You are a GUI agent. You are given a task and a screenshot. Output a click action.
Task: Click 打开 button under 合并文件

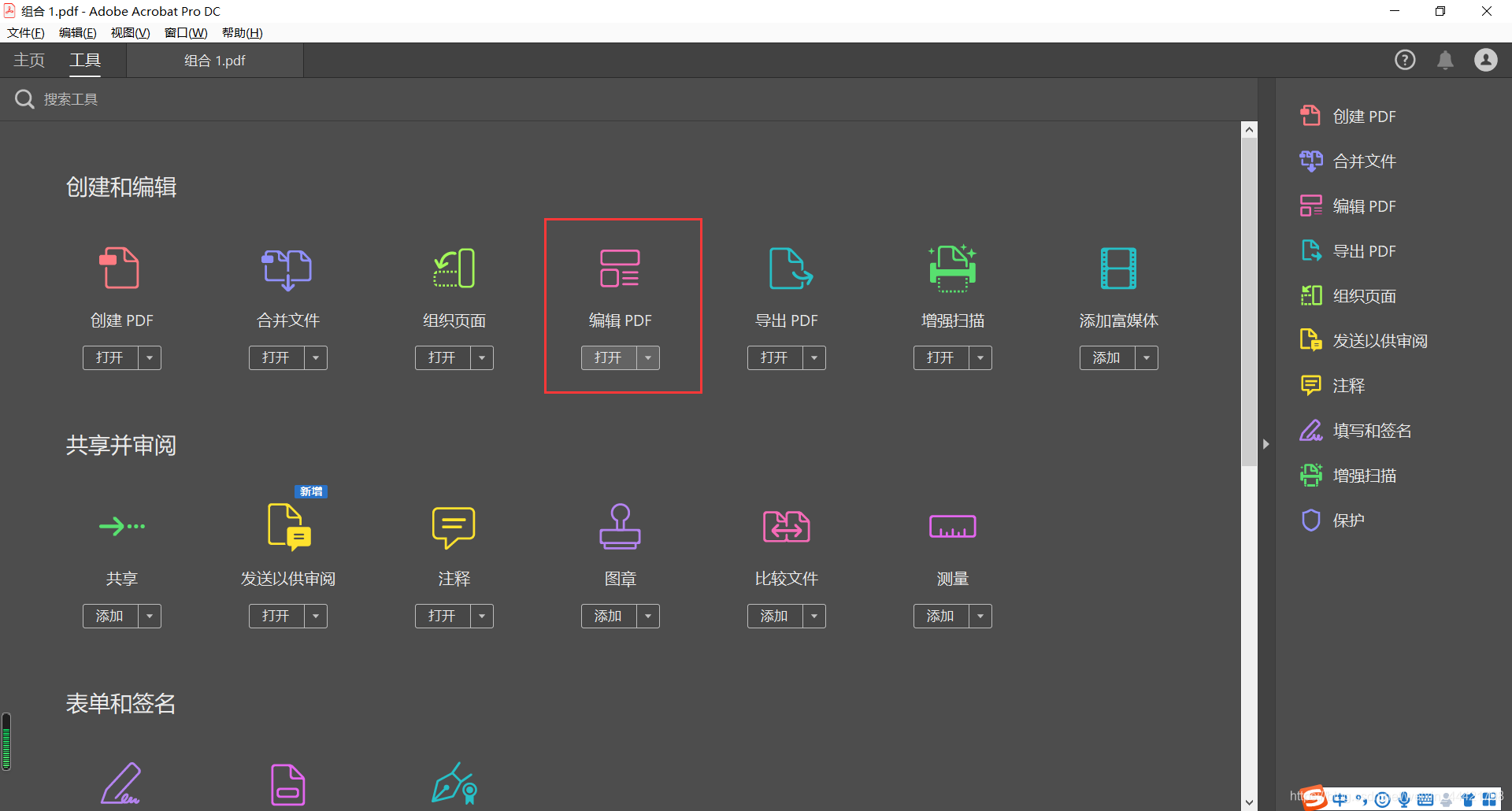coord(276,357)
